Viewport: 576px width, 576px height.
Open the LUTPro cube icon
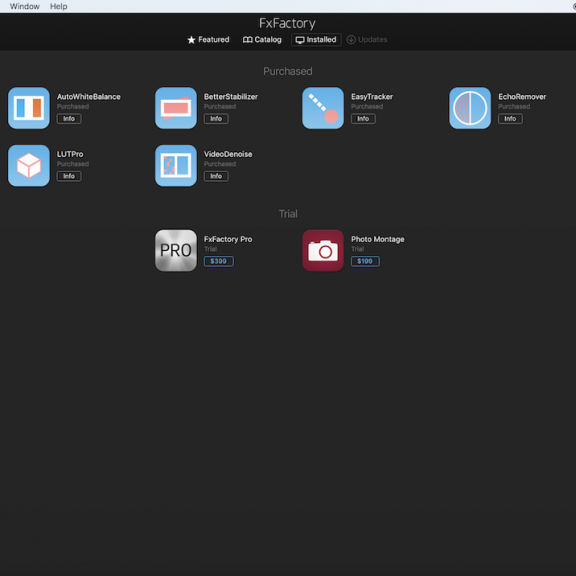click(x=29, y=166)
